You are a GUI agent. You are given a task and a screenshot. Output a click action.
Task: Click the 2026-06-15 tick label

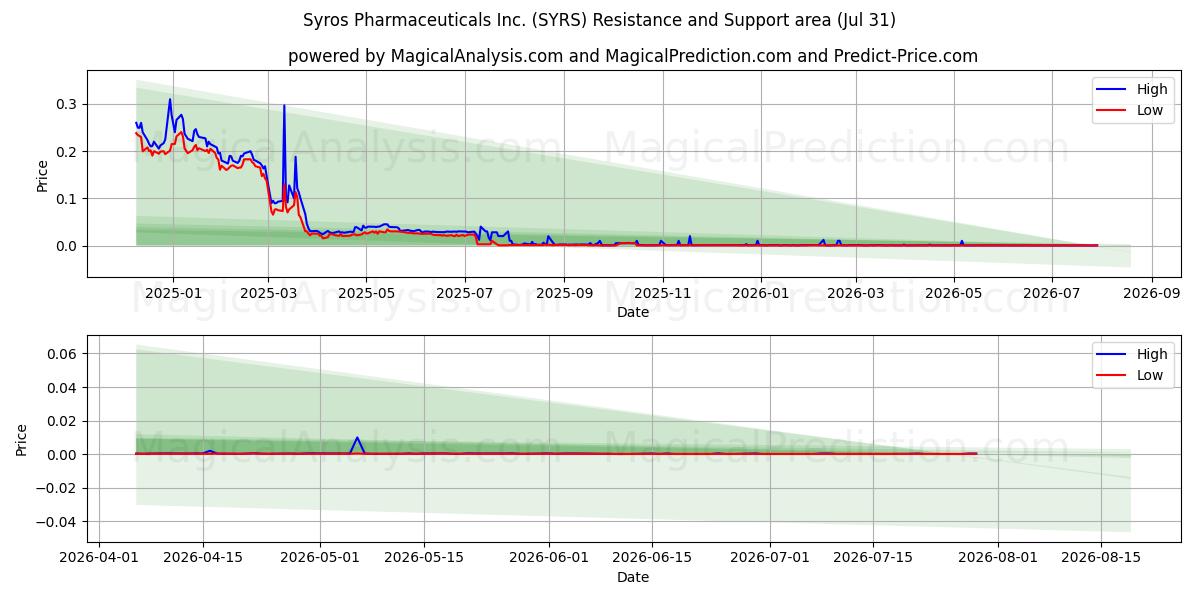click(653, 558)
